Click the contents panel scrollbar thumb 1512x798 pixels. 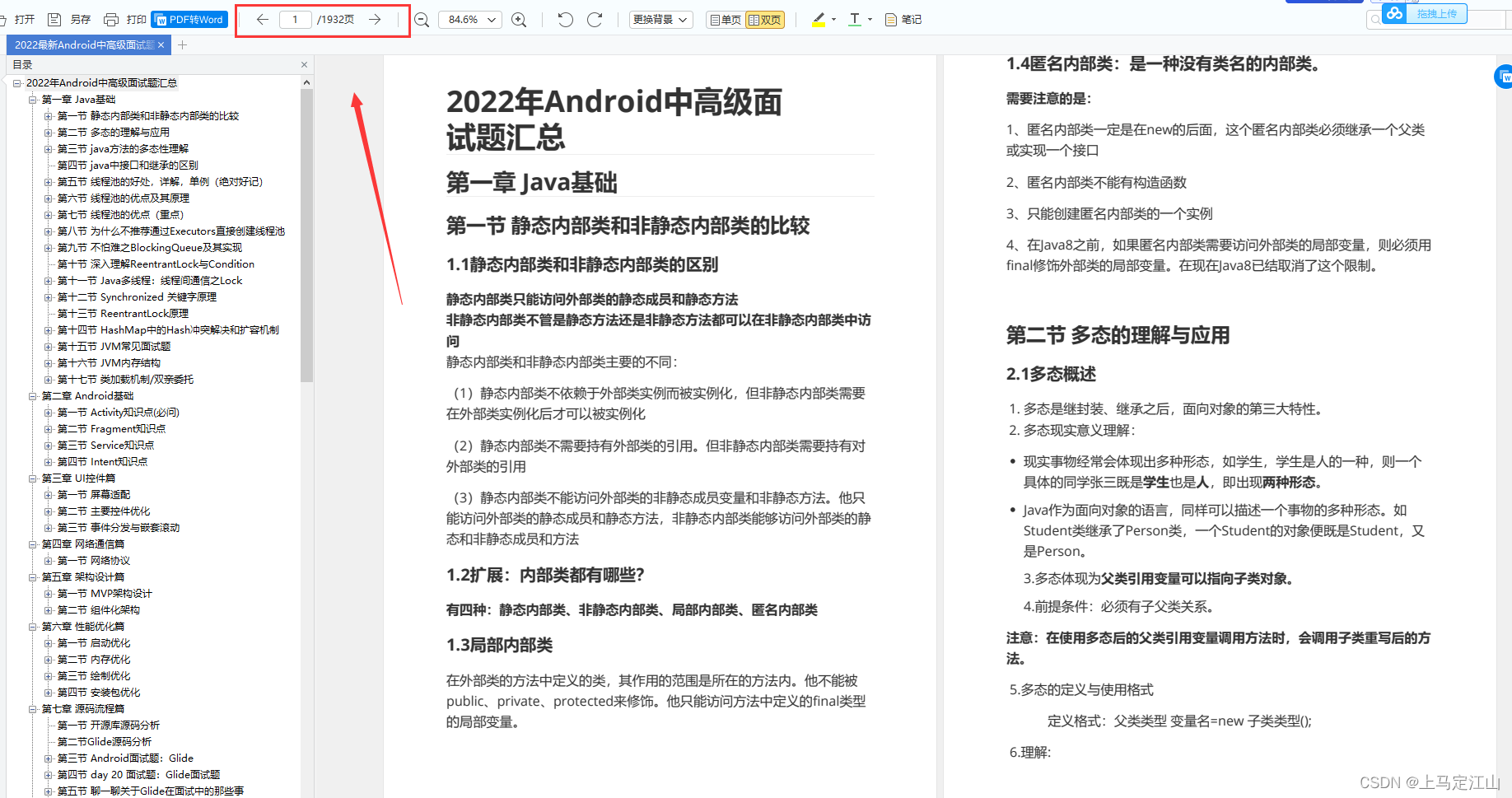click(306, 236)
